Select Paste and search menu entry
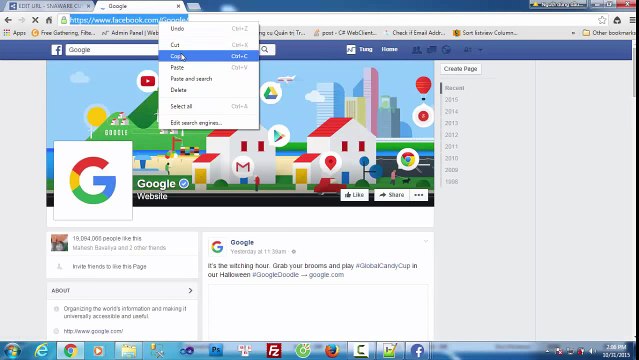 pyautogui.click(x=209, y=79)
